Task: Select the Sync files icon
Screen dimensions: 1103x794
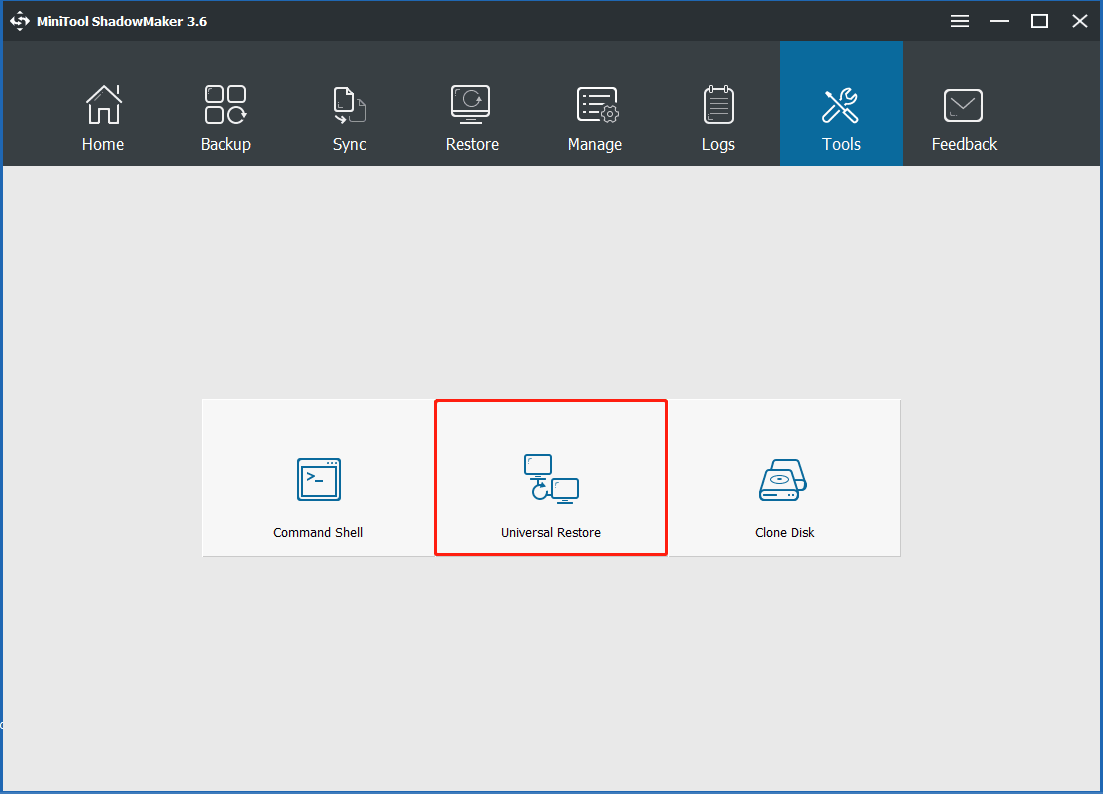Action: point(349,106)
